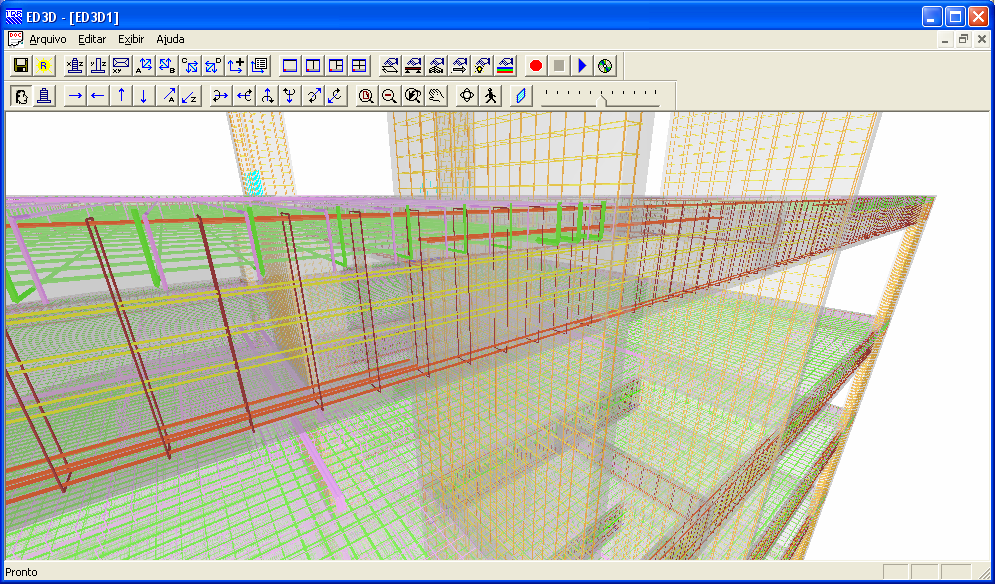Open the Arquivo menu
The width and height of the screenshot is (995, 584).
(x=47, y=39)
